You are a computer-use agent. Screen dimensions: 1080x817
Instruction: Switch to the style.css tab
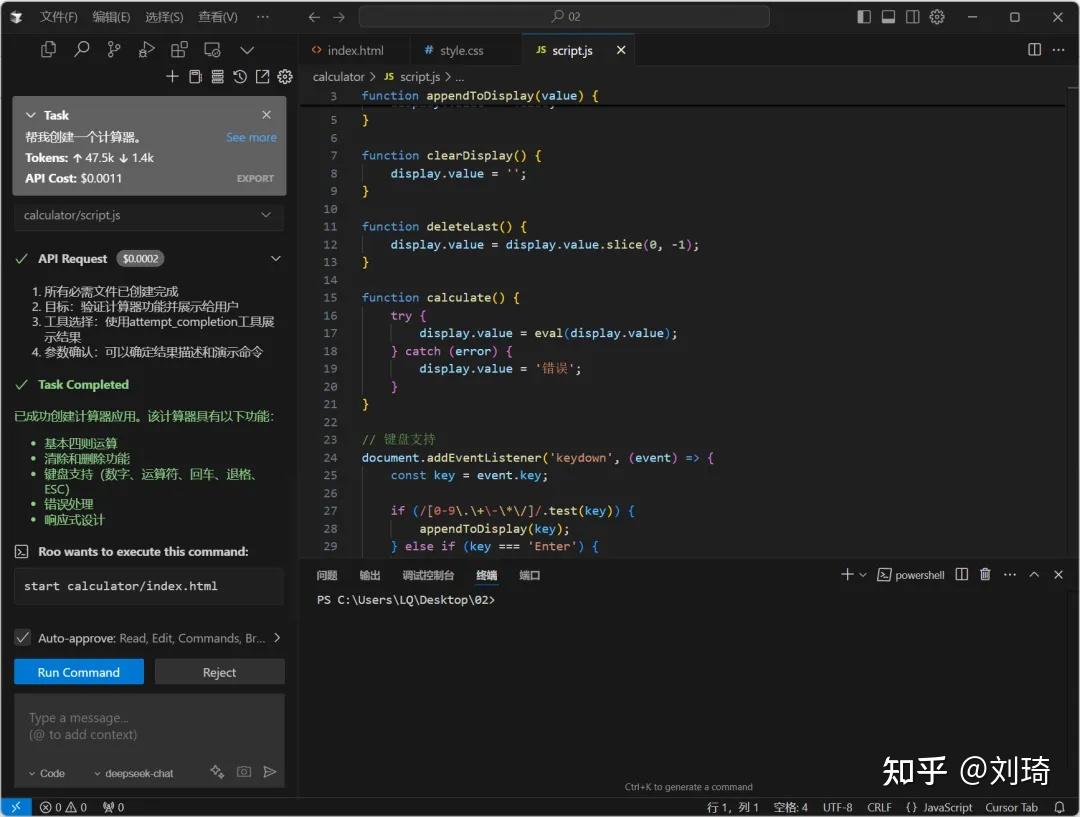465,49
